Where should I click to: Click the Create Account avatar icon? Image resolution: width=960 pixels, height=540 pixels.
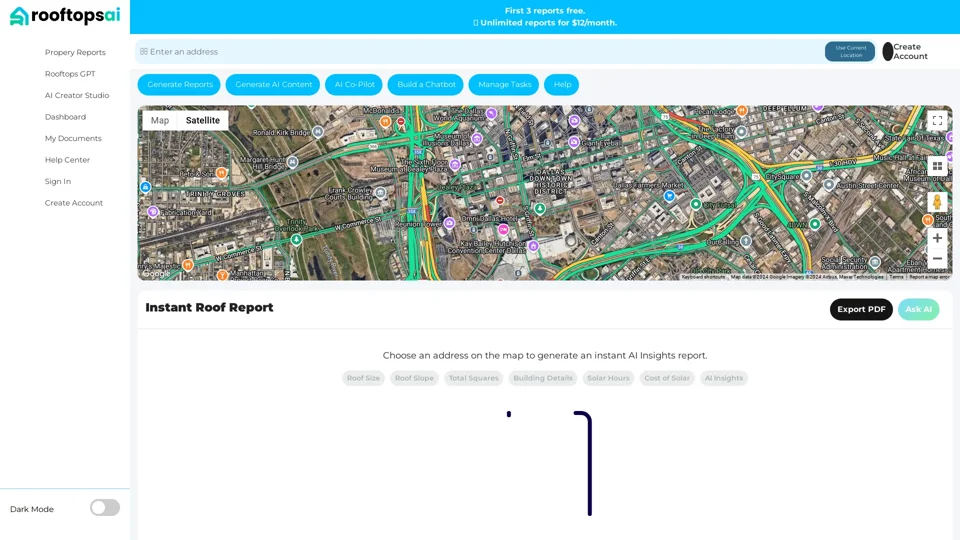point(887,51)
